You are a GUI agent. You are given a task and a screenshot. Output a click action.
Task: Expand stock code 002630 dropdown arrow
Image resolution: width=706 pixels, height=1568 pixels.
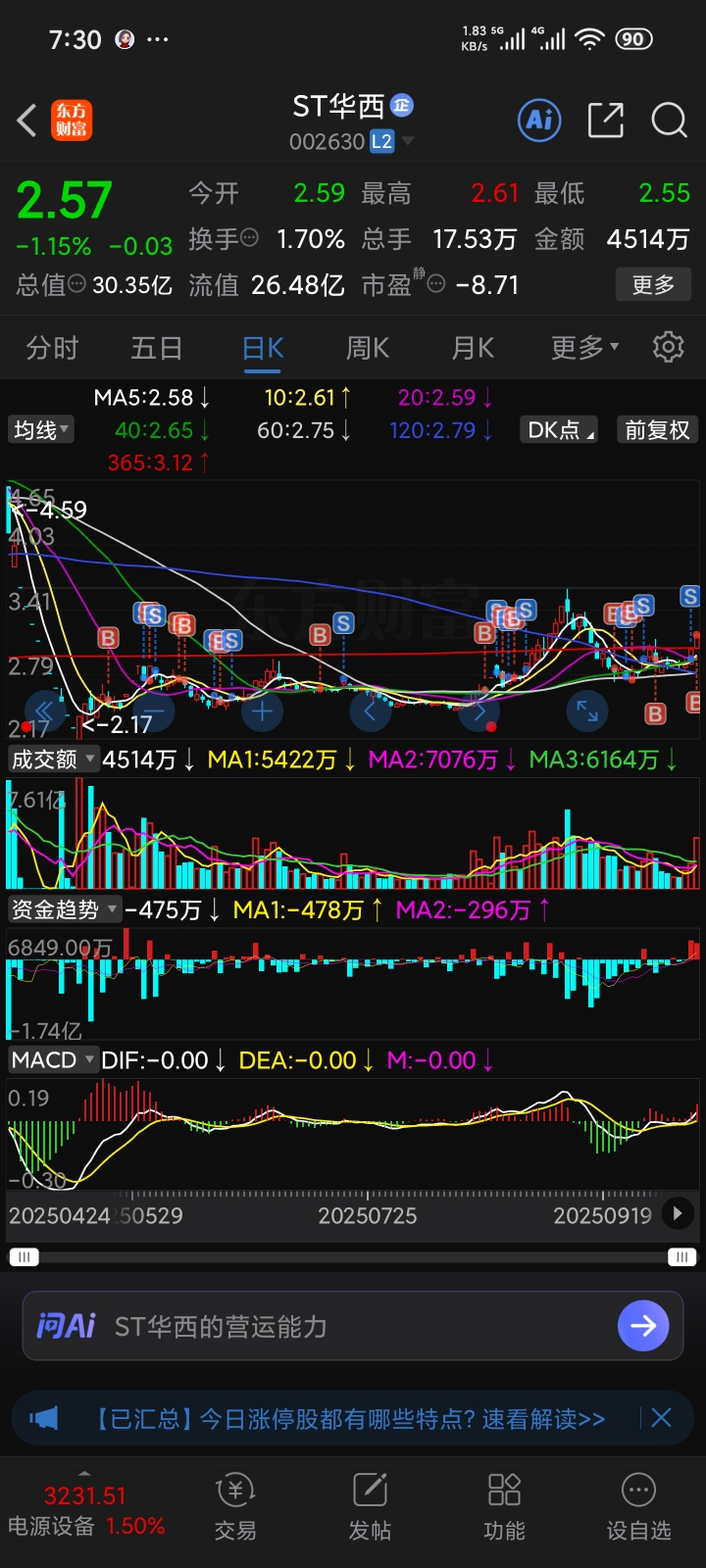pyautogui.click(x=408, y=142)
